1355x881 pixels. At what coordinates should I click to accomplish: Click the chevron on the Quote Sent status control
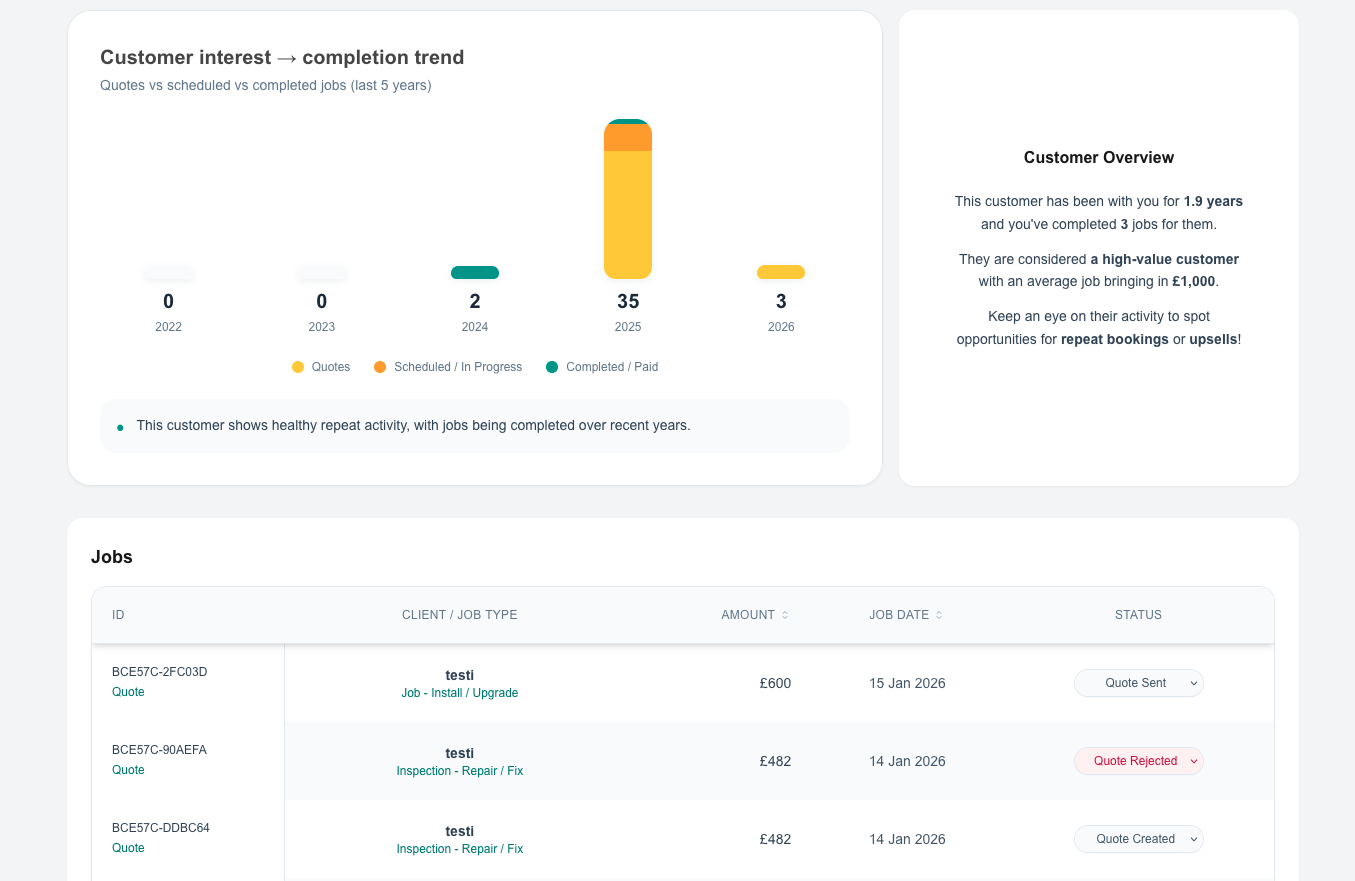click(x=1192, y=683)
